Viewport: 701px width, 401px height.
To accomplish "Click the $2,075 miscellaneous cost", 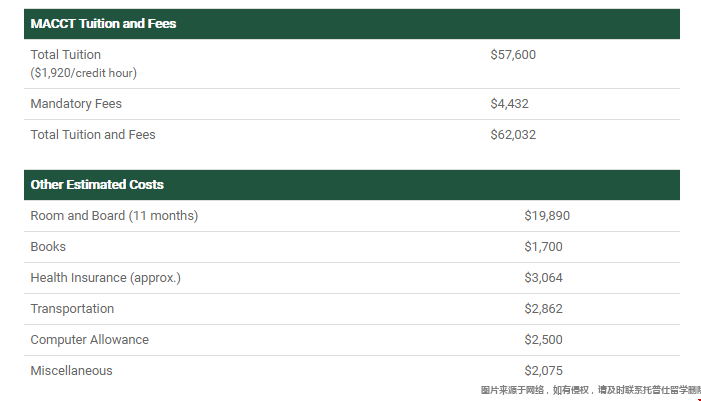I will click(x=543, y=371).
